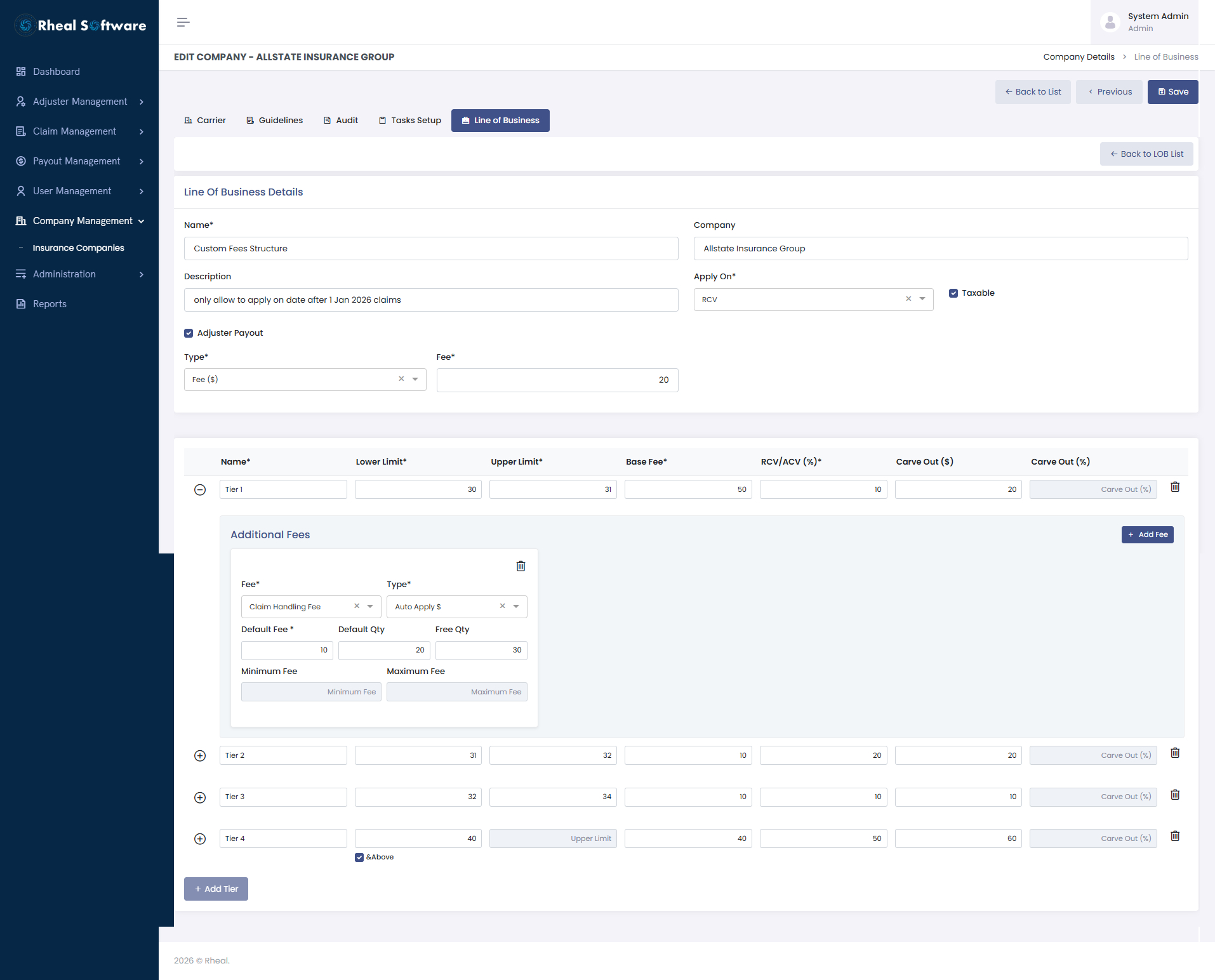Disable the &Above checkbox for Tier 4

tap(359, 857)
